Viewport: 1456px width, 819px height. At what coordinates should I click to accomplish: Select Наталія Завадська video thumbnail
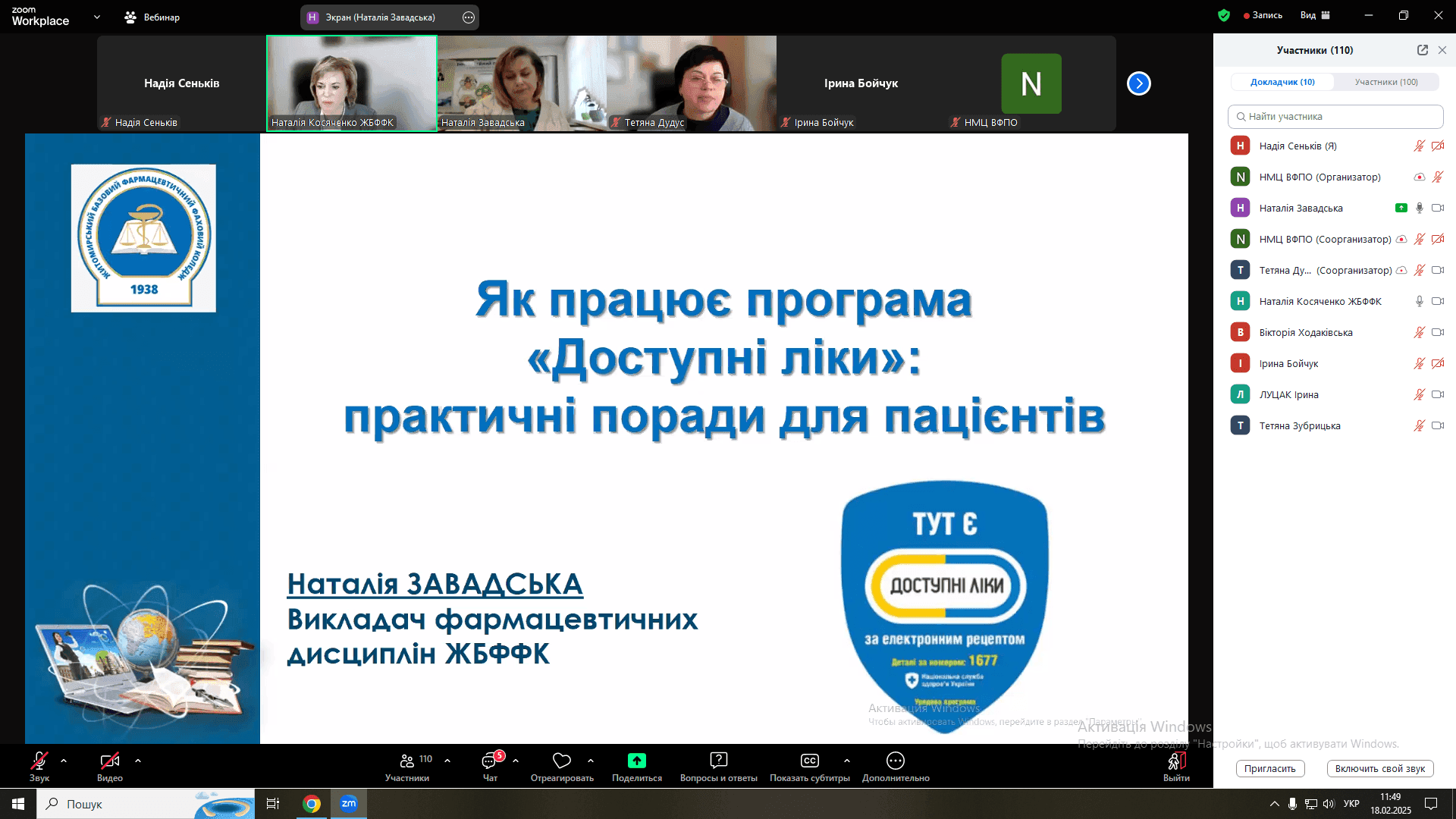[x=522, y=83]
